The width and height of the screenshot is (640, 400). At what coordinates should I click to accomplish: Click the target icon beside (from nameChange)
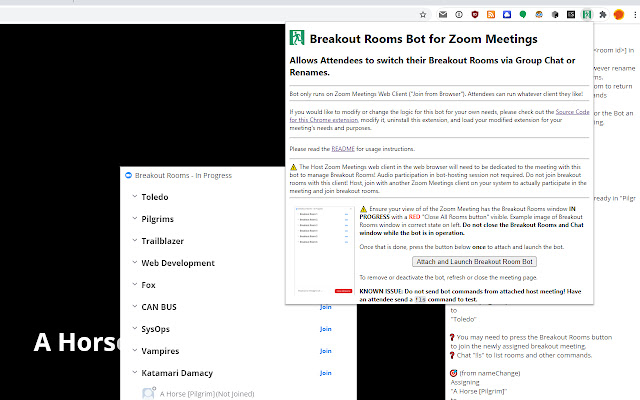pos(453,373)
